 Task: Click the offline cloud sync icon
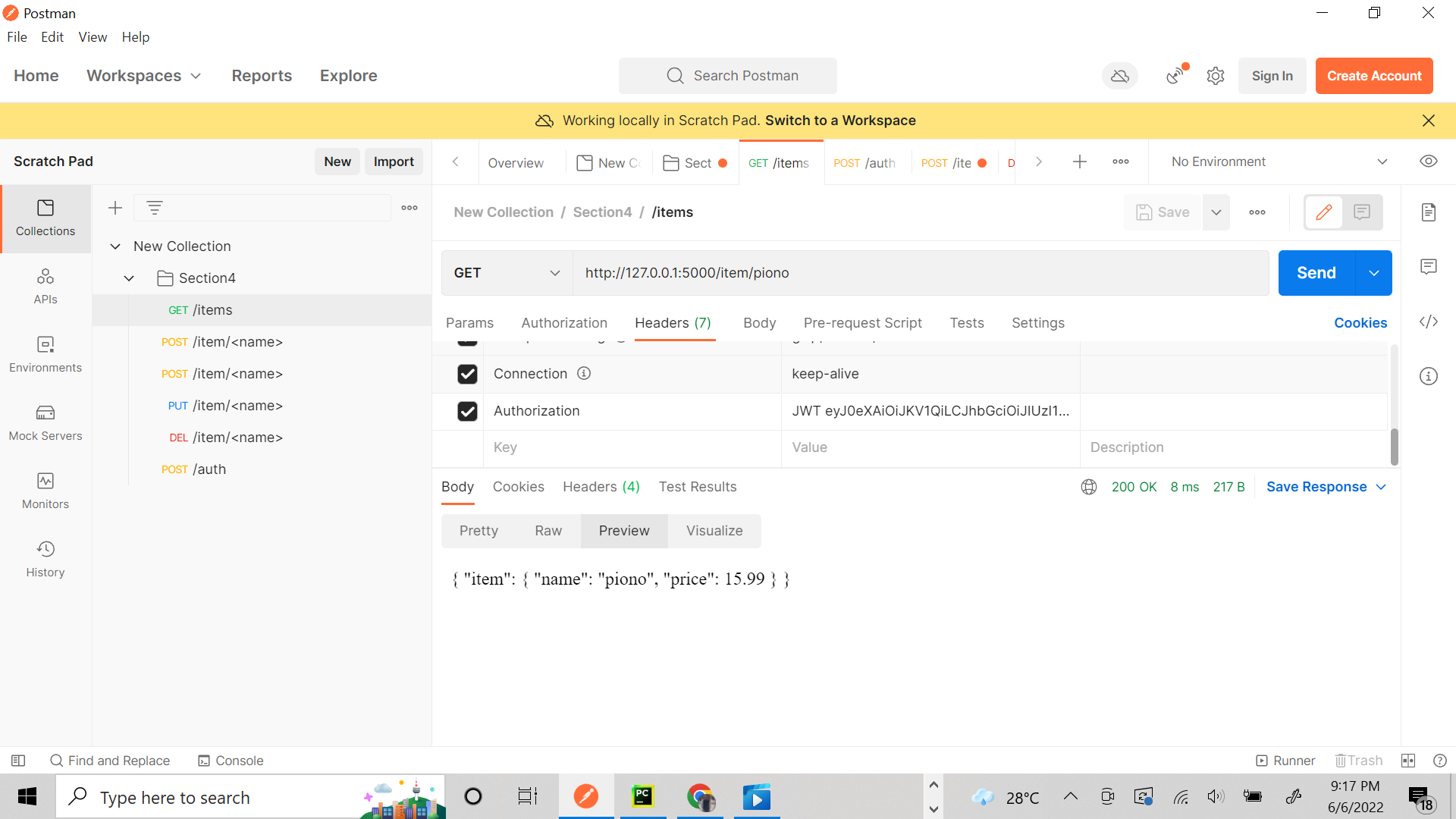pyautogui.click(x=1120, y=76)
